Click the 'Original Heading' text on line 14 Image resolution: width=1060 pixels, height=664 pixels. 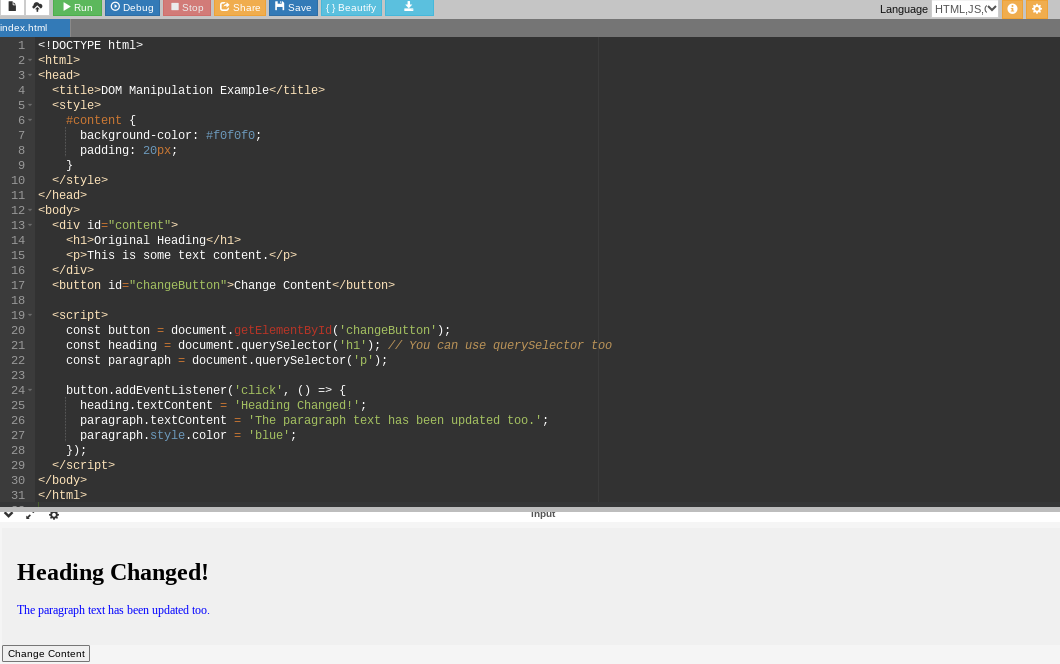[x=149, y=240]
